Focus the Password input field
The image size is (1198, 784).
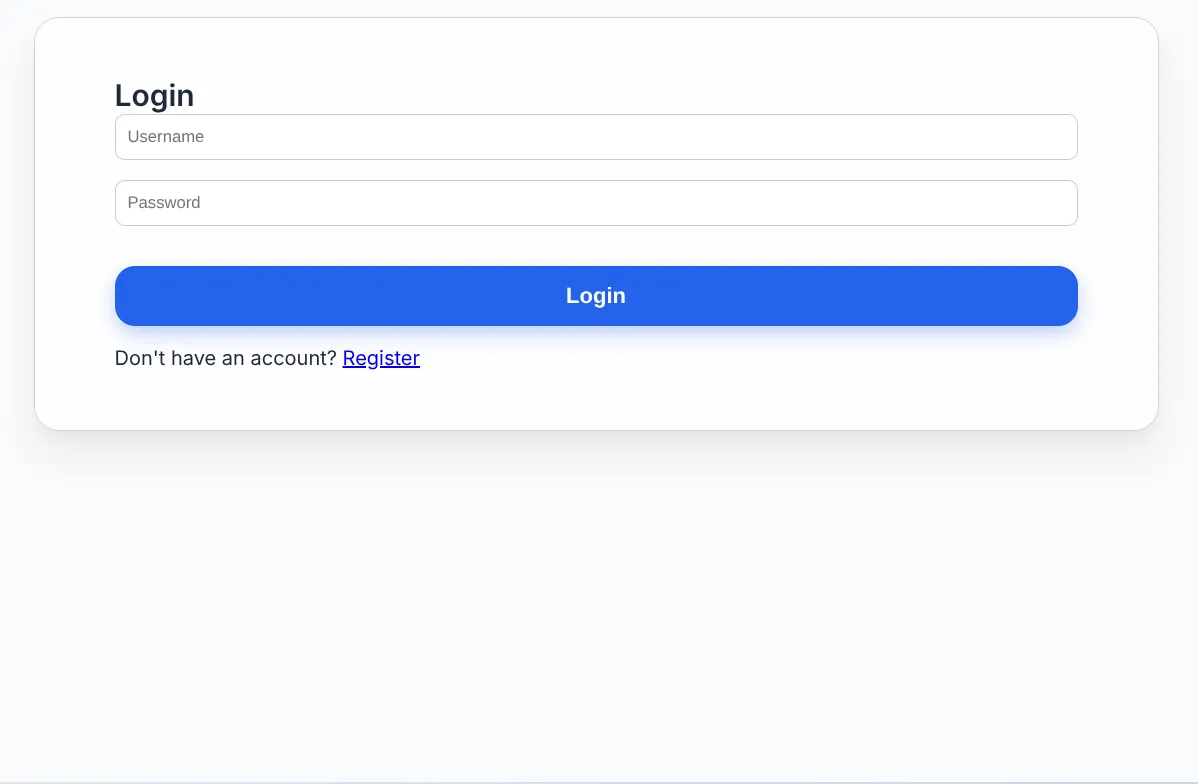click(x=596, y=203)
